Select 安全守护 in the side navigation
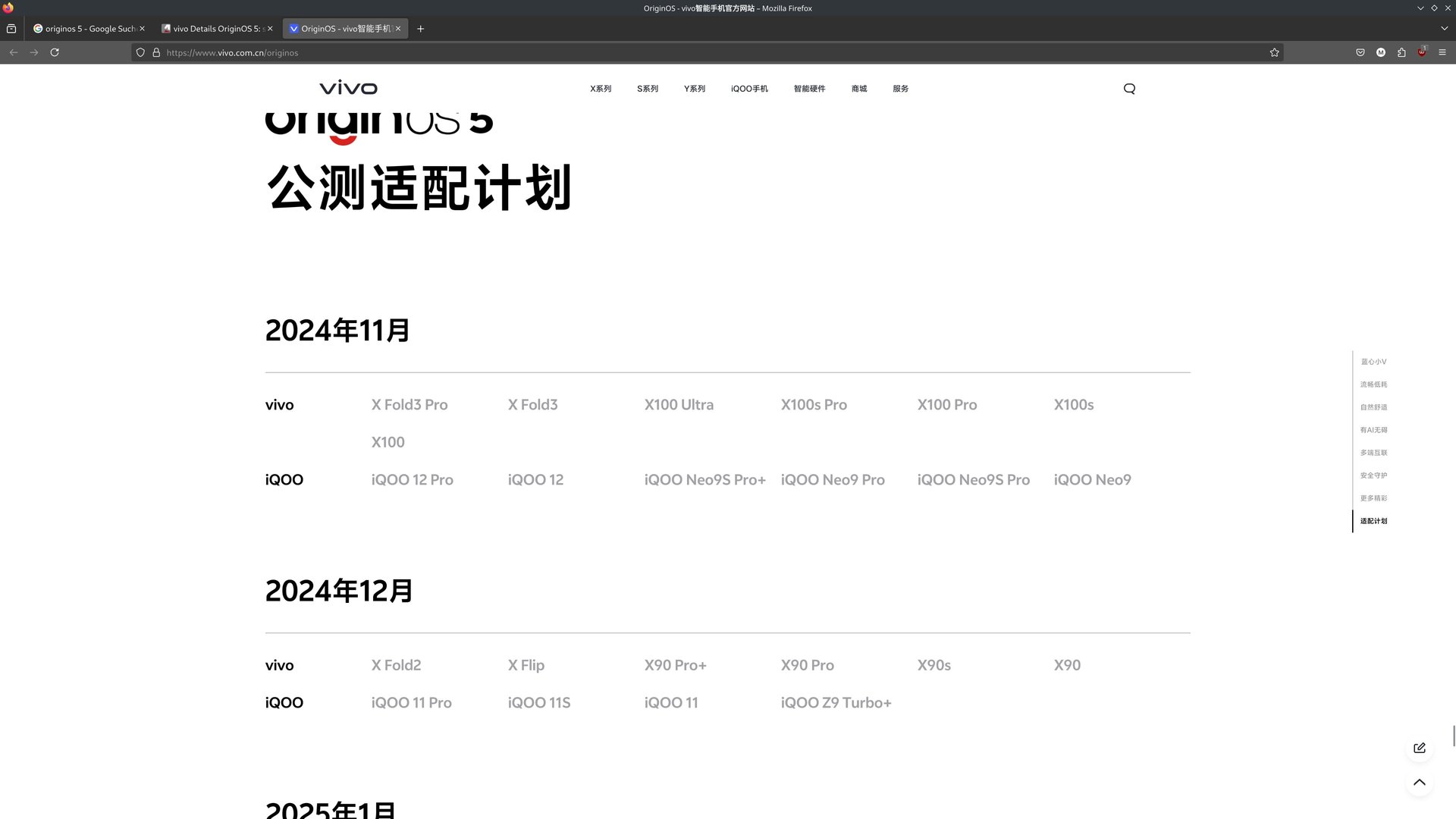1456x819 pixels. click(x=1373, y=475)
